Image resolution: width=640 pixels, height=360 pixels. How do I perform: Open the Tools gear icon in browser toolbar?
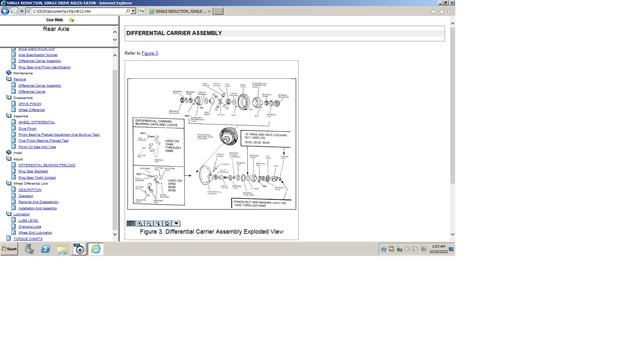coord(450,12)
